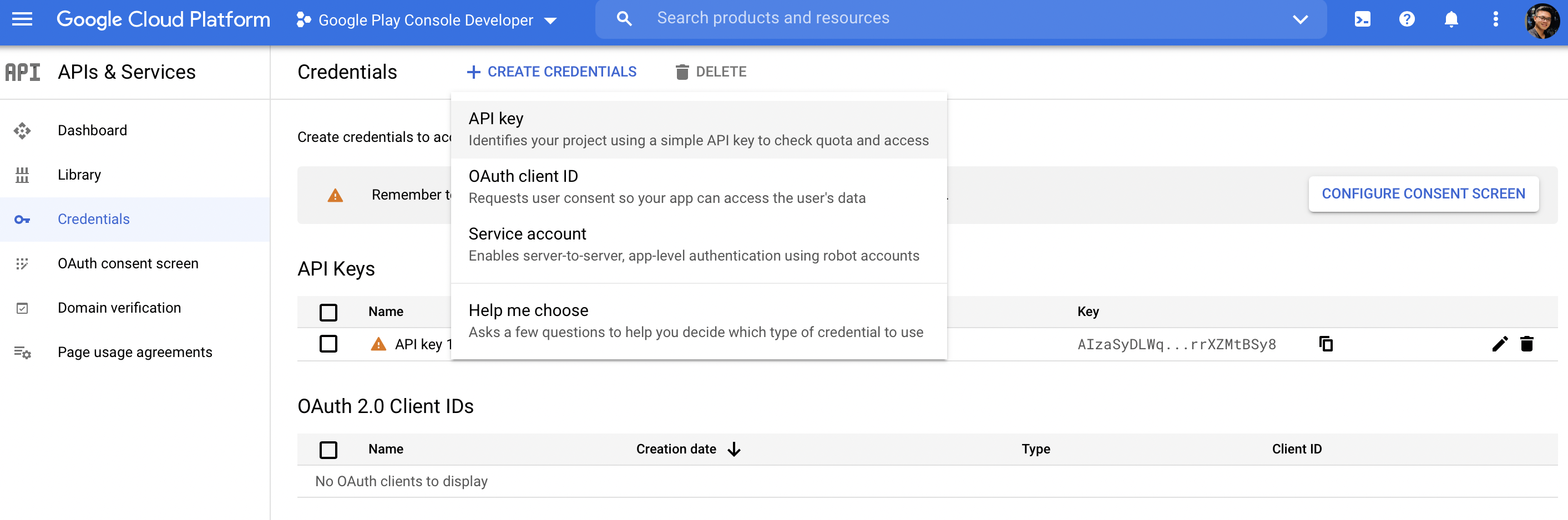Click the OAuth table Name column header
Screen dimensions: 1568x520
tap(386, 449)
